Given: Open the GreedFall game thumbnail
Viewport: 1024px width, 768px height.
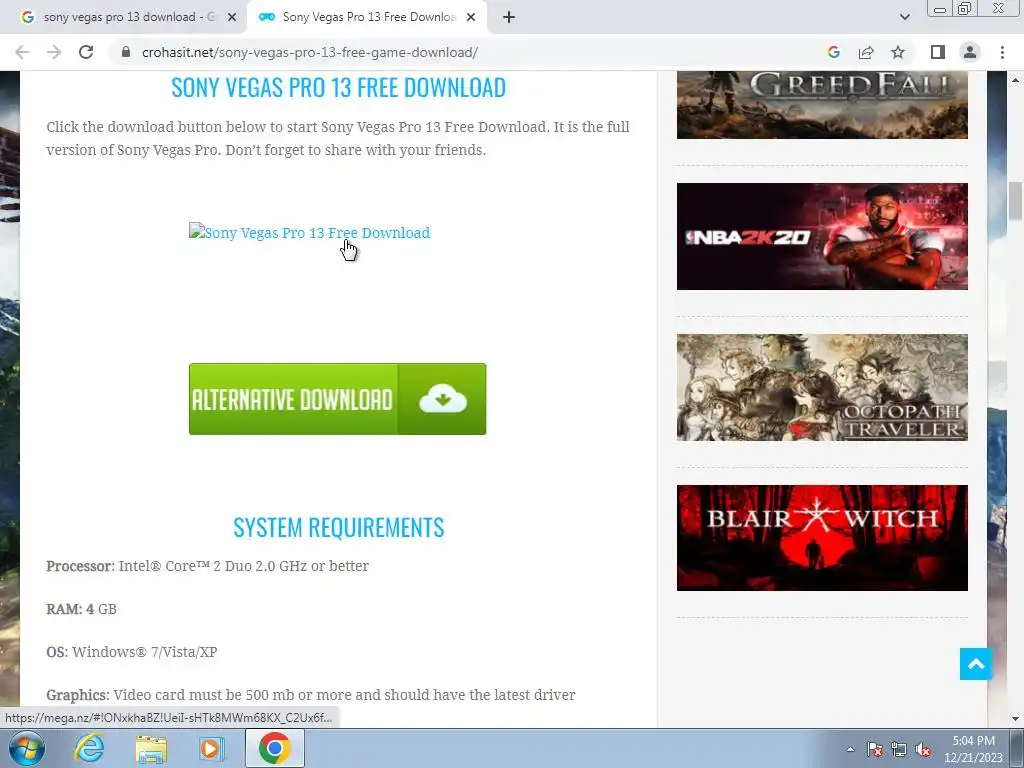Looking at the screenshot, I should tap(822, 104).
